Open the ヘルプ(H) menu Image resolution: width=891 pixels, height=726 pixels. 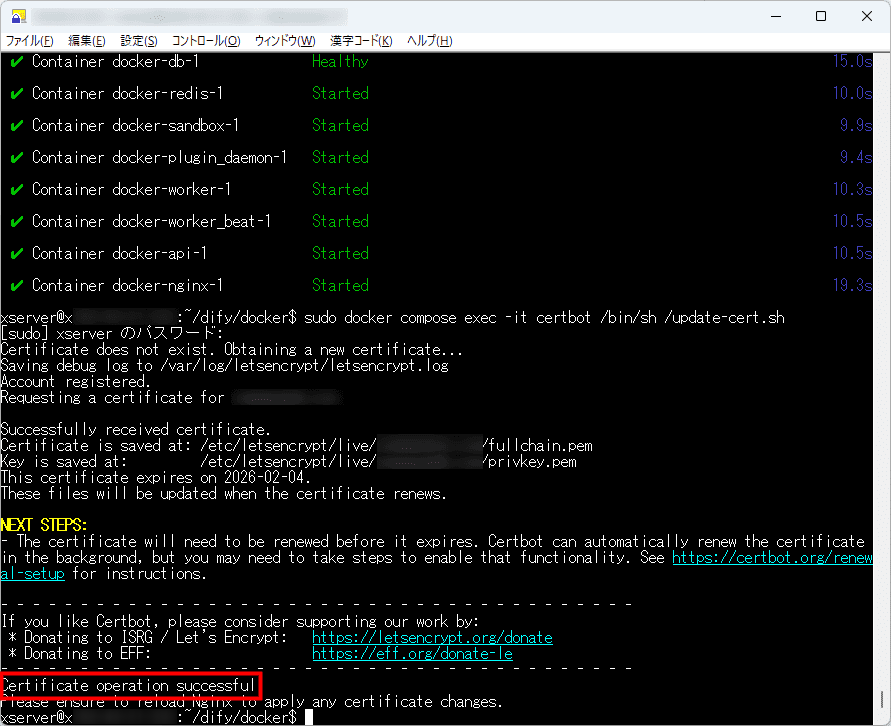pos(430,41)
